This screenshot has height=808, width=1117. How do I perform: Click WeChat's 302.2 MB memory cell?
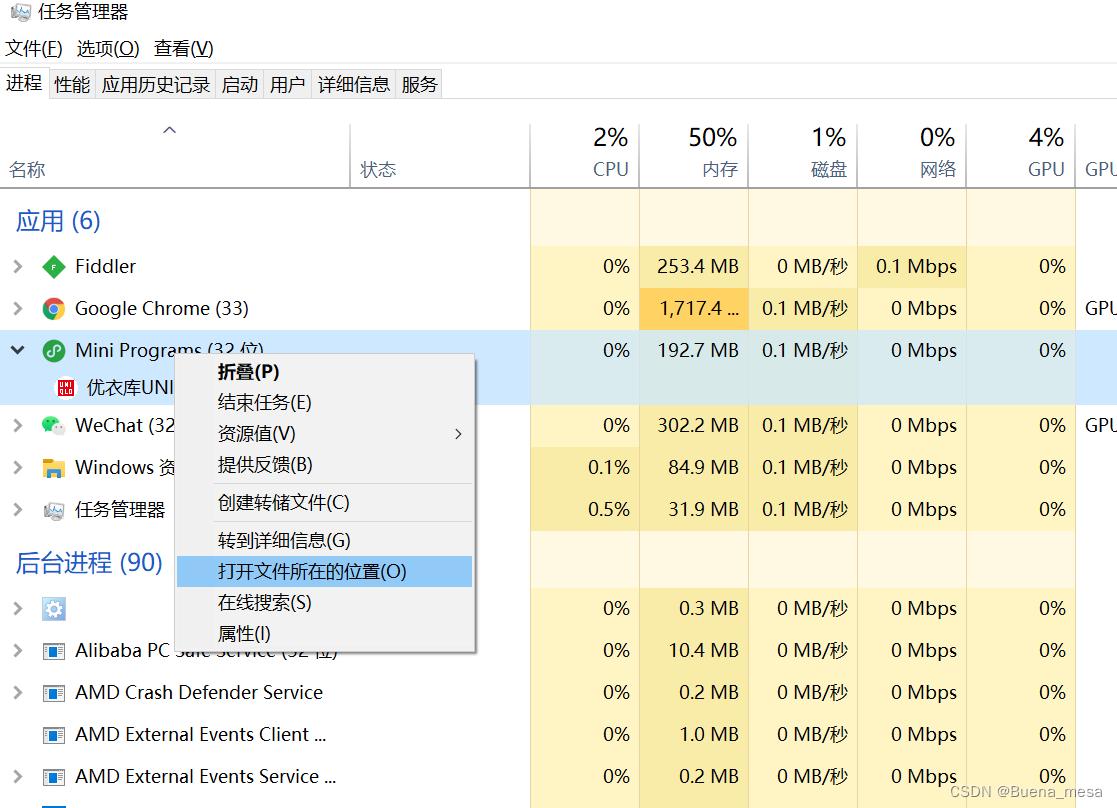[694, 425]
